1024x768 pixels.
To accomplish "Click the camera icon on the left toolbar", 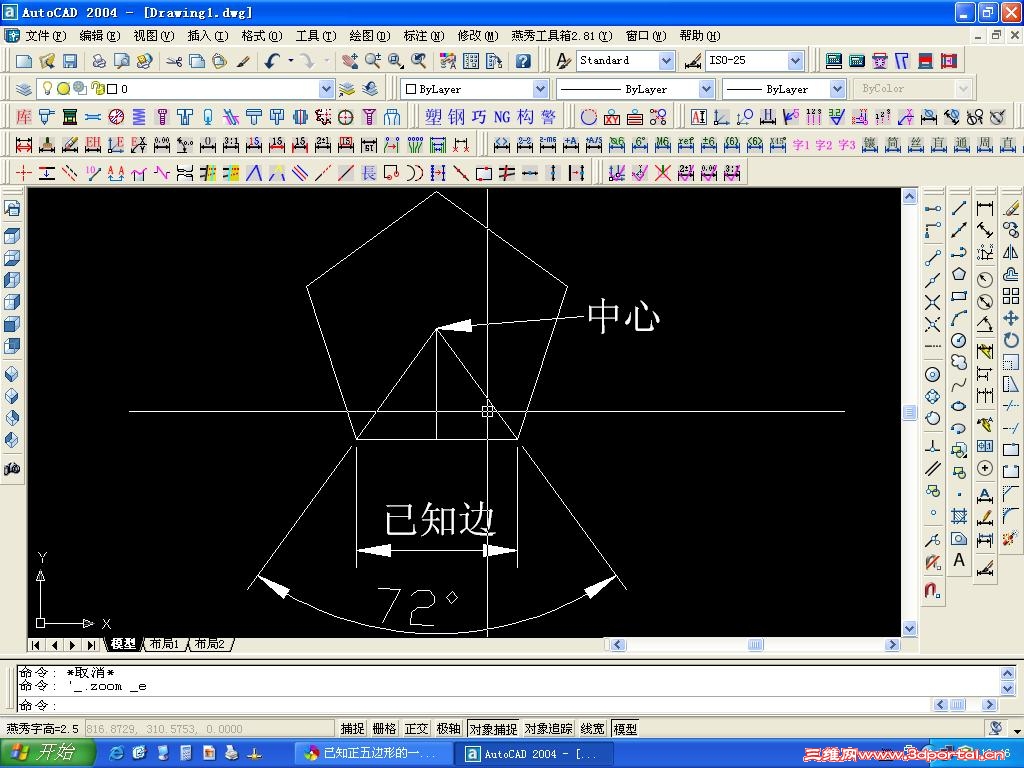I will pos(12,468).
